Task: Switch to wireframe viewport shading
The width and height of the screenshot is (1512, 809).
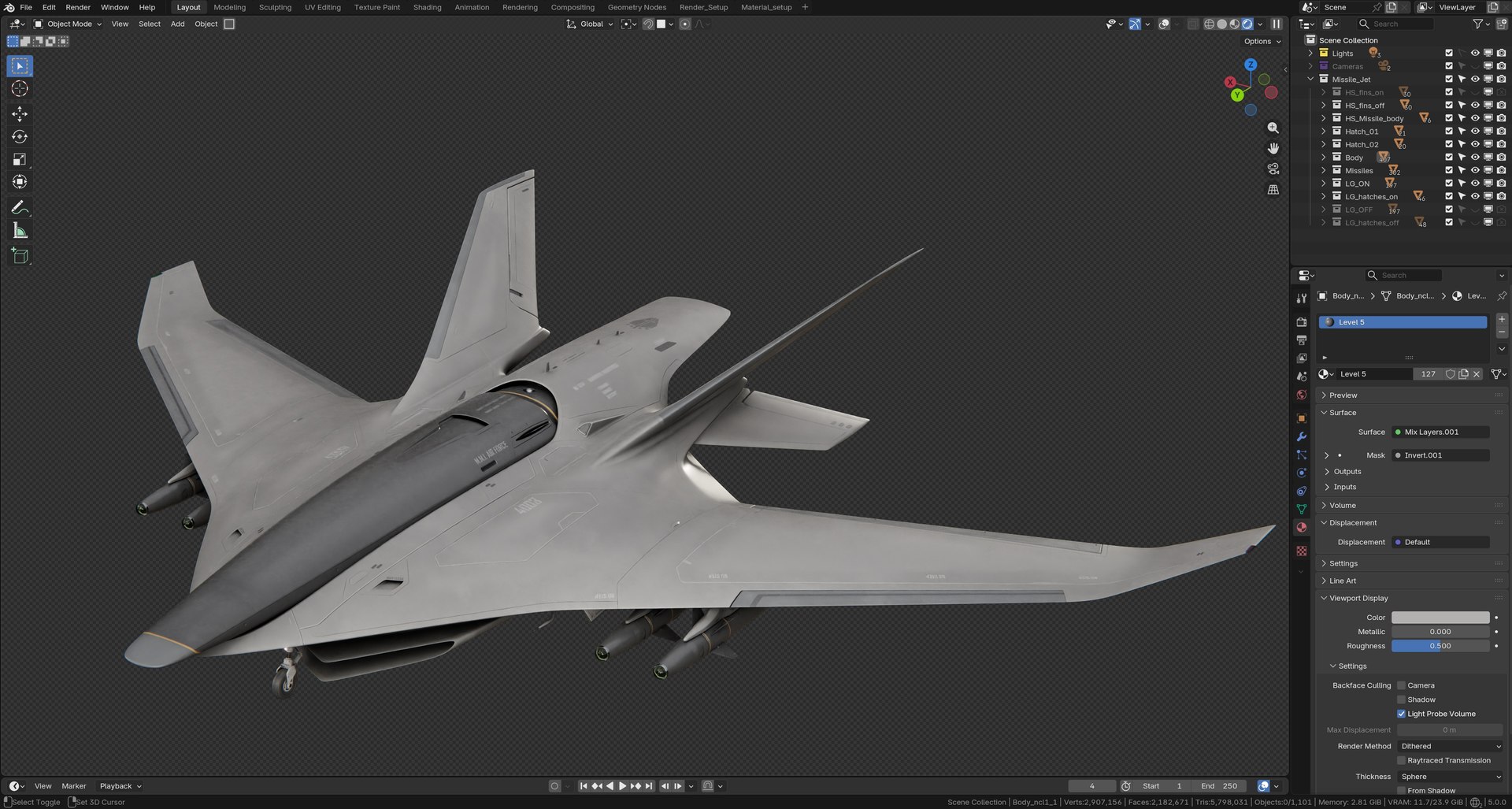Action: pyautogui.click(x=1209, y=24)
